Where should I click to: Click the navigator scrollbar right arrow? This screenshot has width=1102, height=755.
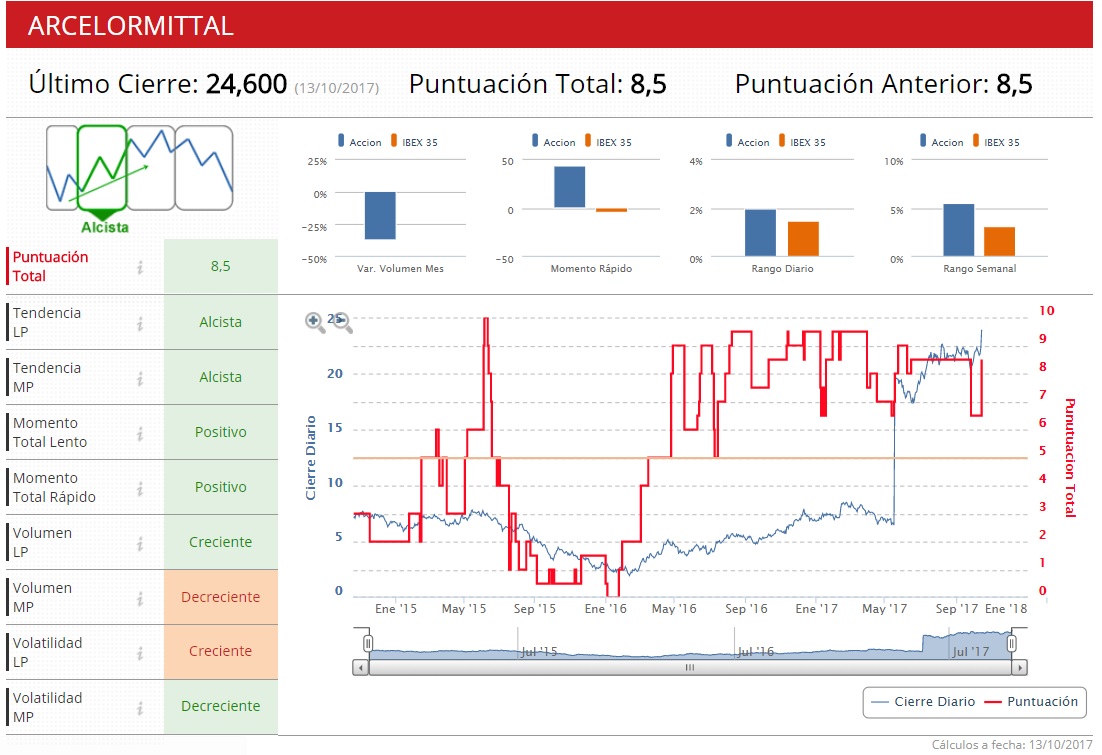(x=1019, y=667)
